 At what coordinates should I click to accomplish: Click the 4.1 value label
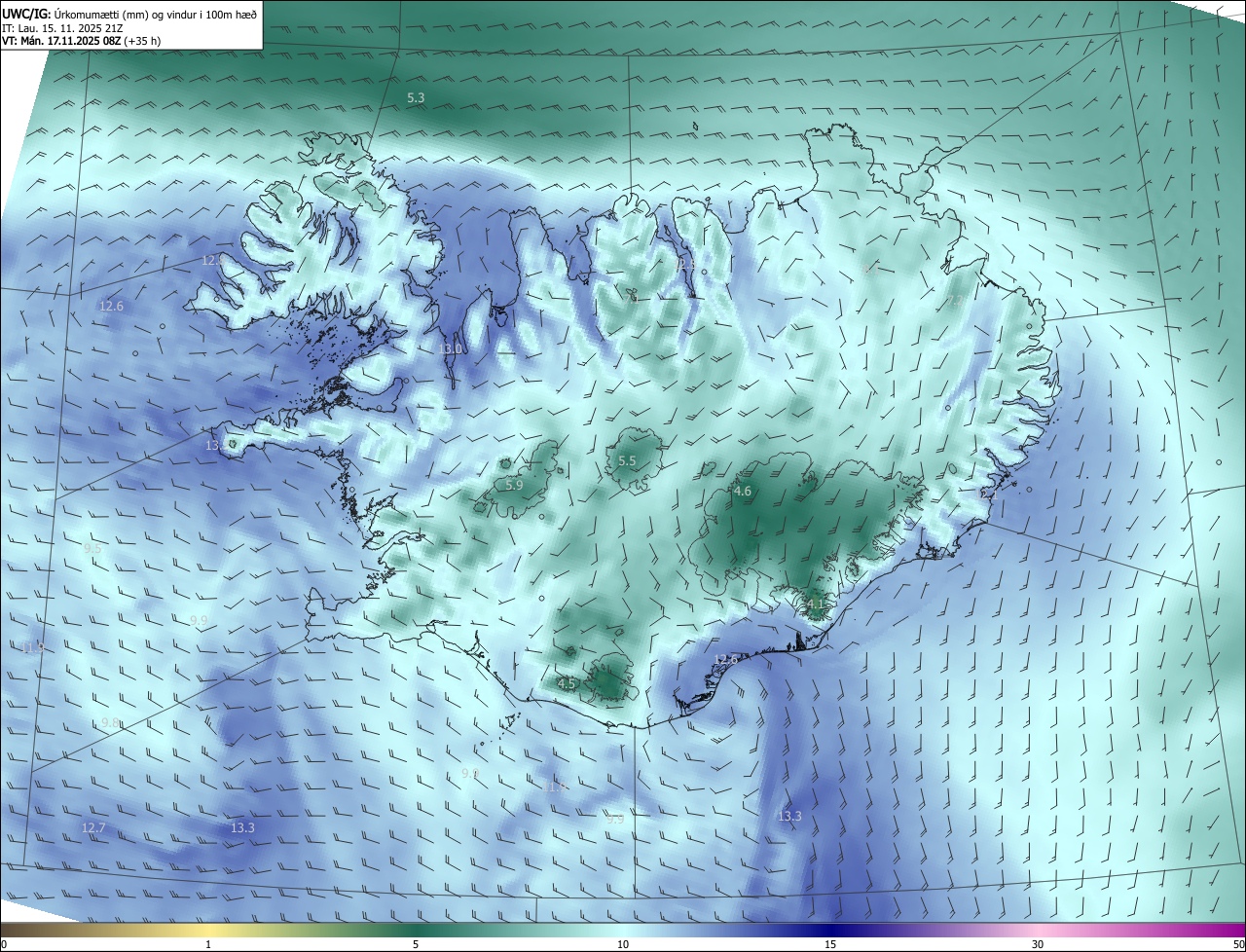(816, 604)
